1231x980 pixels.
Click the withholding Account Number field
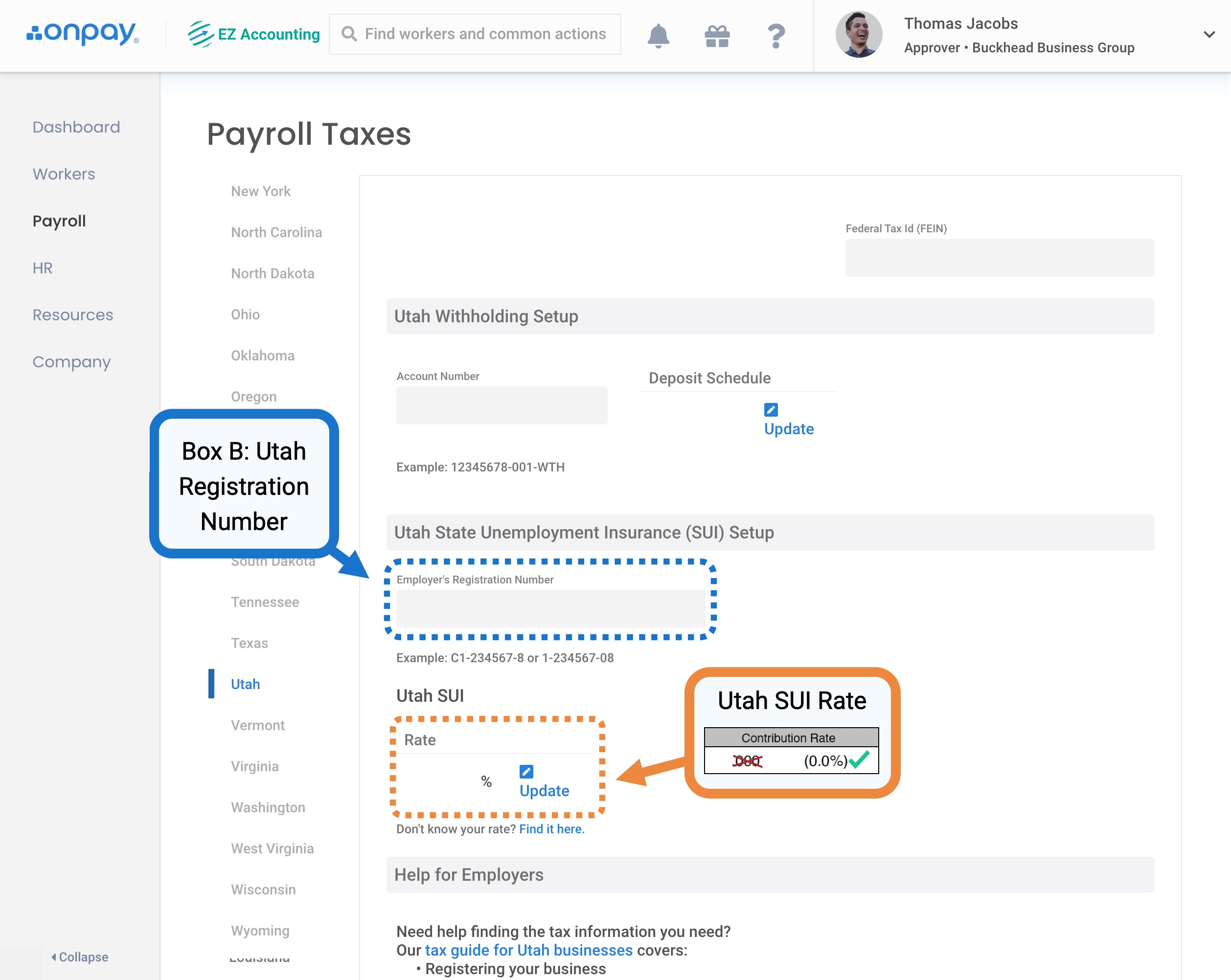(x=502, y=405)
